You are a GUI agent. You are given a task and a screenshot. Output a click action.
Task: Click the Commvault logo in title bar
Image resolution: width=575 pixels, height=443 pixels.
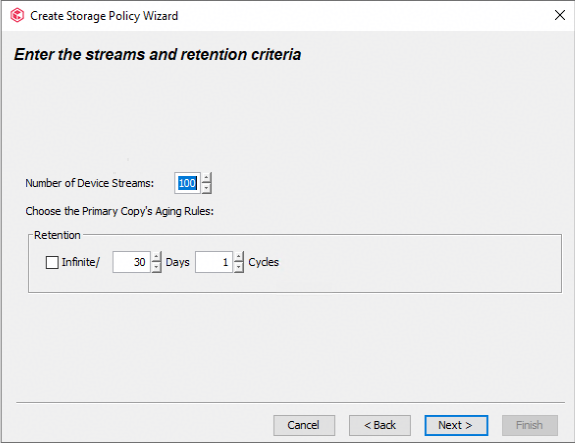tap(17, 16)
